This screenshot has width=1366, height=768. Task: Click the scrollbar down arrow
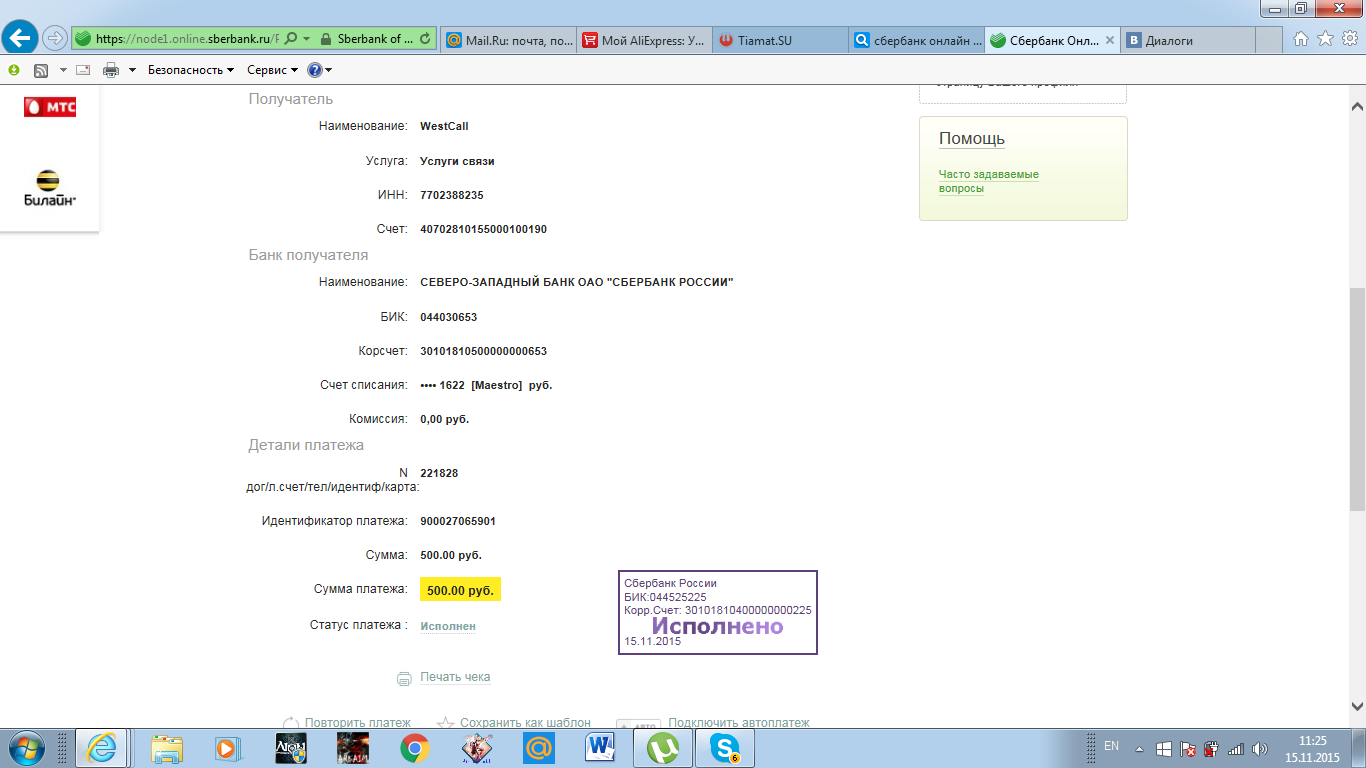pyautogui.click(x=1357, y=706)
